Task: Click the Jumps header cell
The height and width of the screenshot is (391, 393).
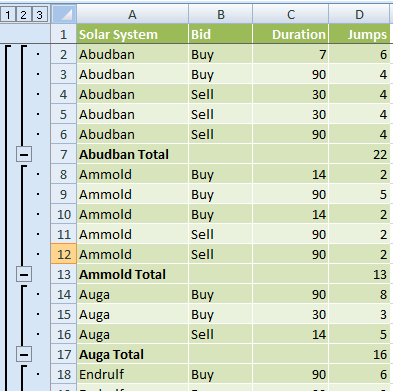Action: pyautogui.click(x=359, y=34)
